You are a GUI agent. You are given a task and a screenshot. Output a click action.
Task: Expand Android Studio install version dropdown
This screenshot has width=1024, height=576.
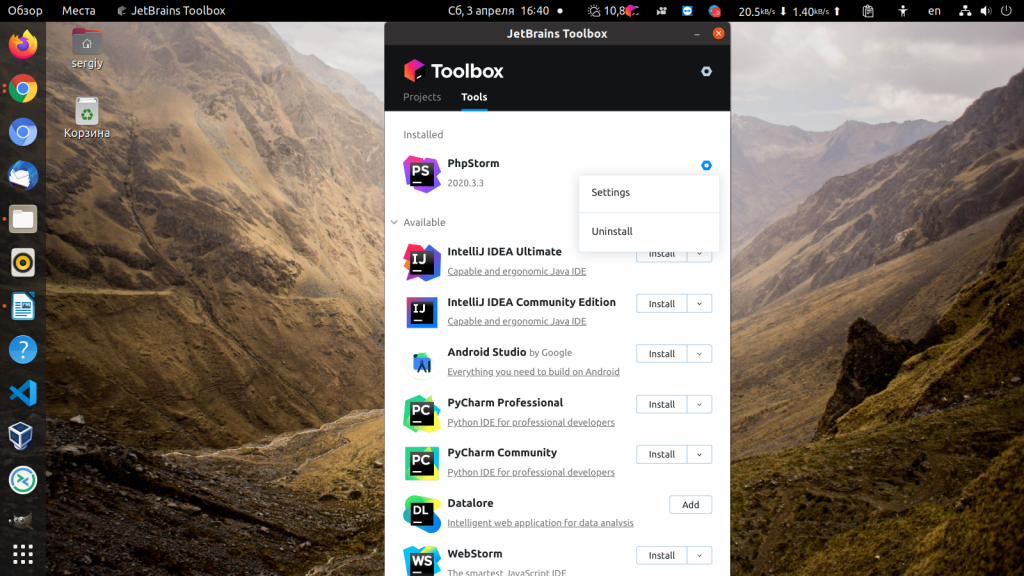699,354
